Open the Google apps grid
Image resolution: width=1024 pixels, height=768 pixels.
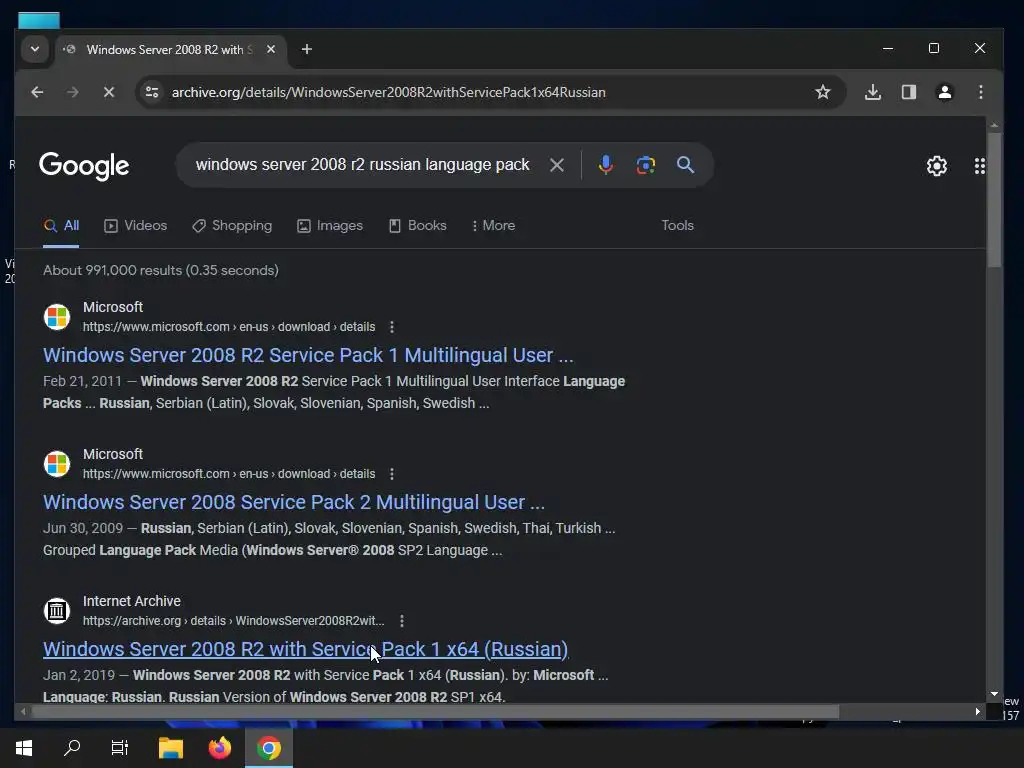(979, 166)
